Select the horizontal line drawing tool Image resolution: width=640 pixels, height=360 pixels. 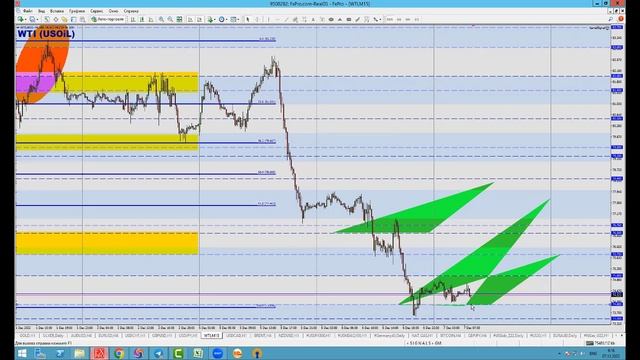[277, 19]
